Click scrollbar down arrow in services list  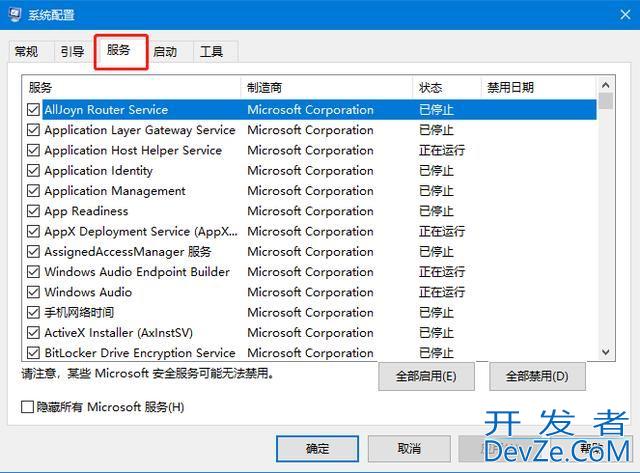coord(606,352)
